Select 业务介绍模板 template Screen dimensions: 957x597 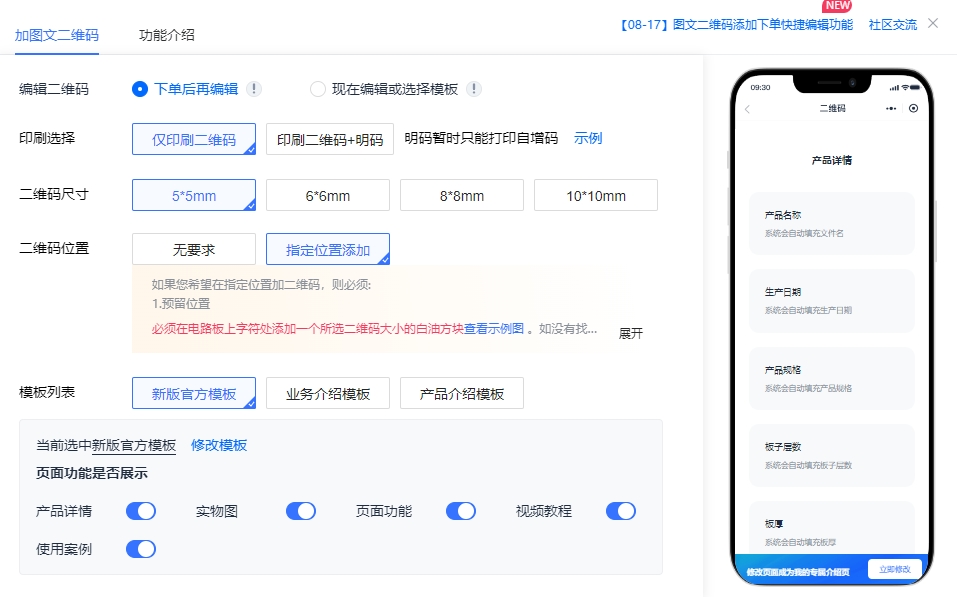tap(328, 393)
